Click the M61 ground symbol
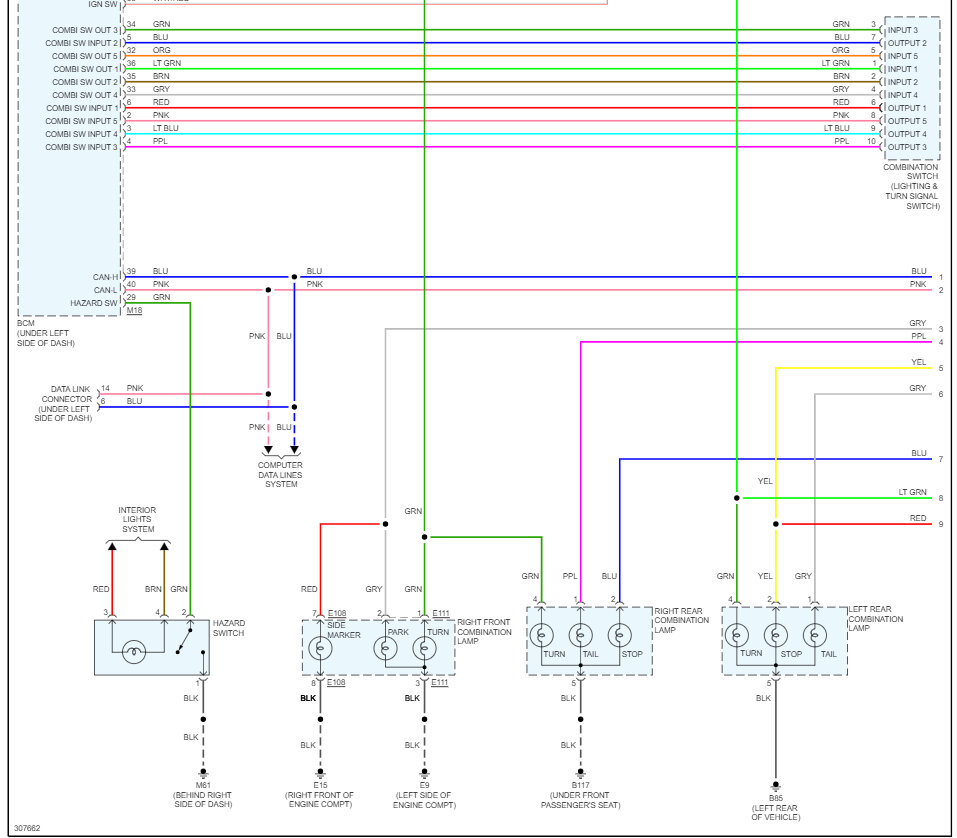The height and width of the screenshot is (838, 957). click(x=203, y=773)
